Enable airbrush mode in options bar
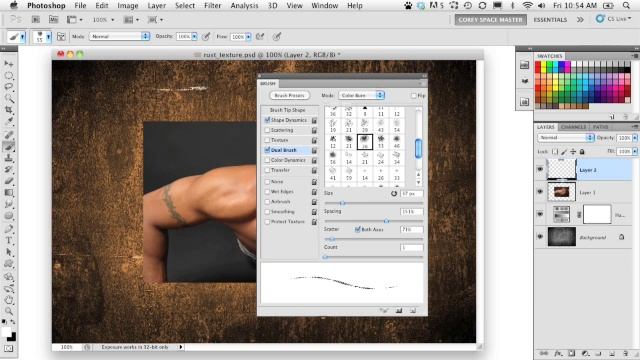This screenshot has height=360, width=640. 260,37
